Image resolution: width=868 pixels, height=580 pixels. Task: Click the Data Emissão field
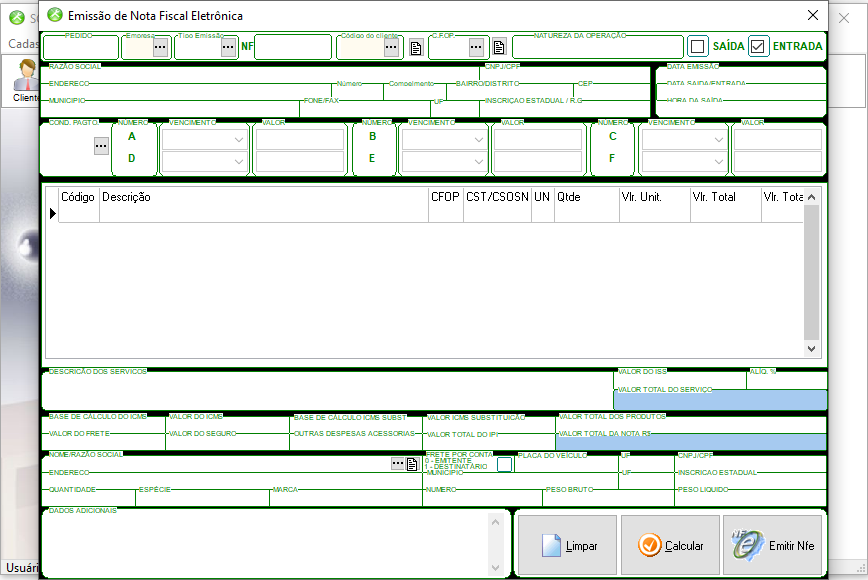[741, 75]
